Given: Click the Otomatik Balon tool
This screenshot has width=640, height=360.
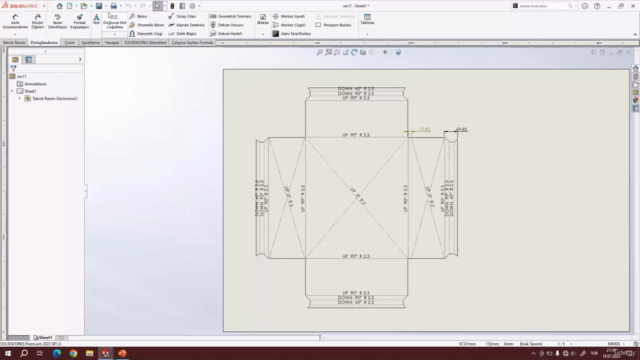Looking at the screenshot, I should pyautogui.click(x=147, y=25).
